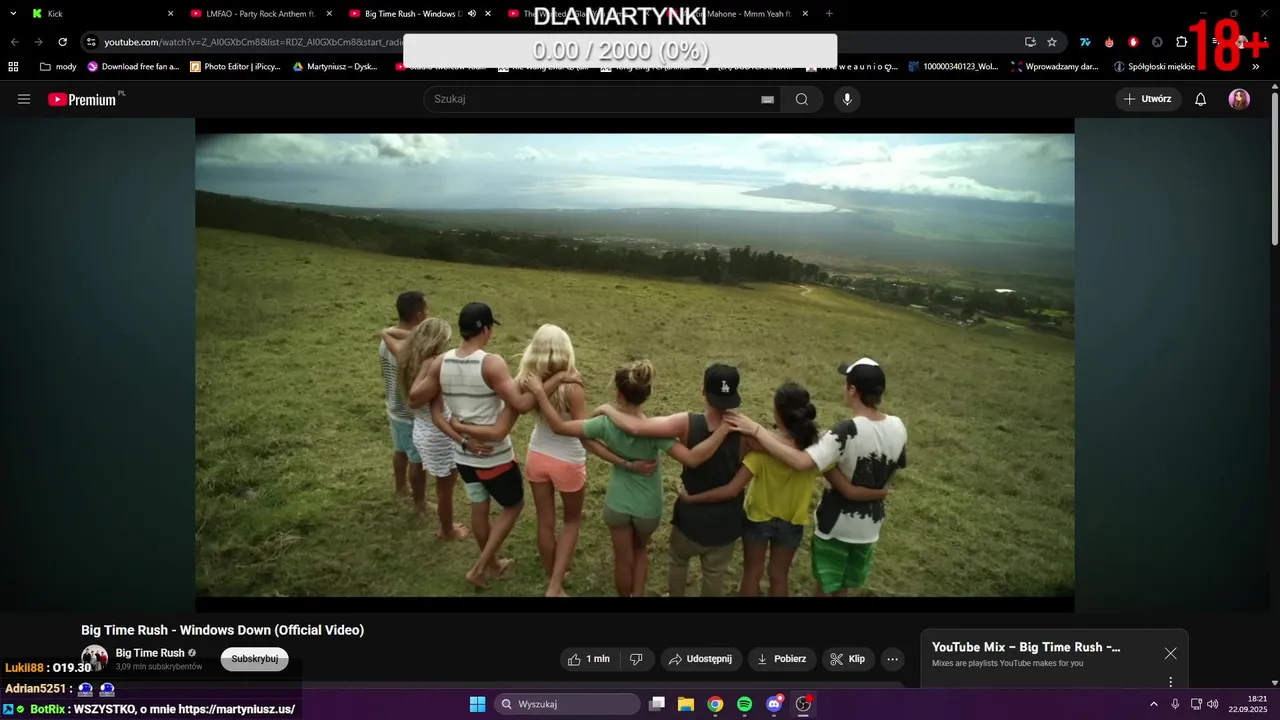Open Chrome extensions puzzle icon
This screenshot has width=1280, height=720.
tap(1181, 42)
